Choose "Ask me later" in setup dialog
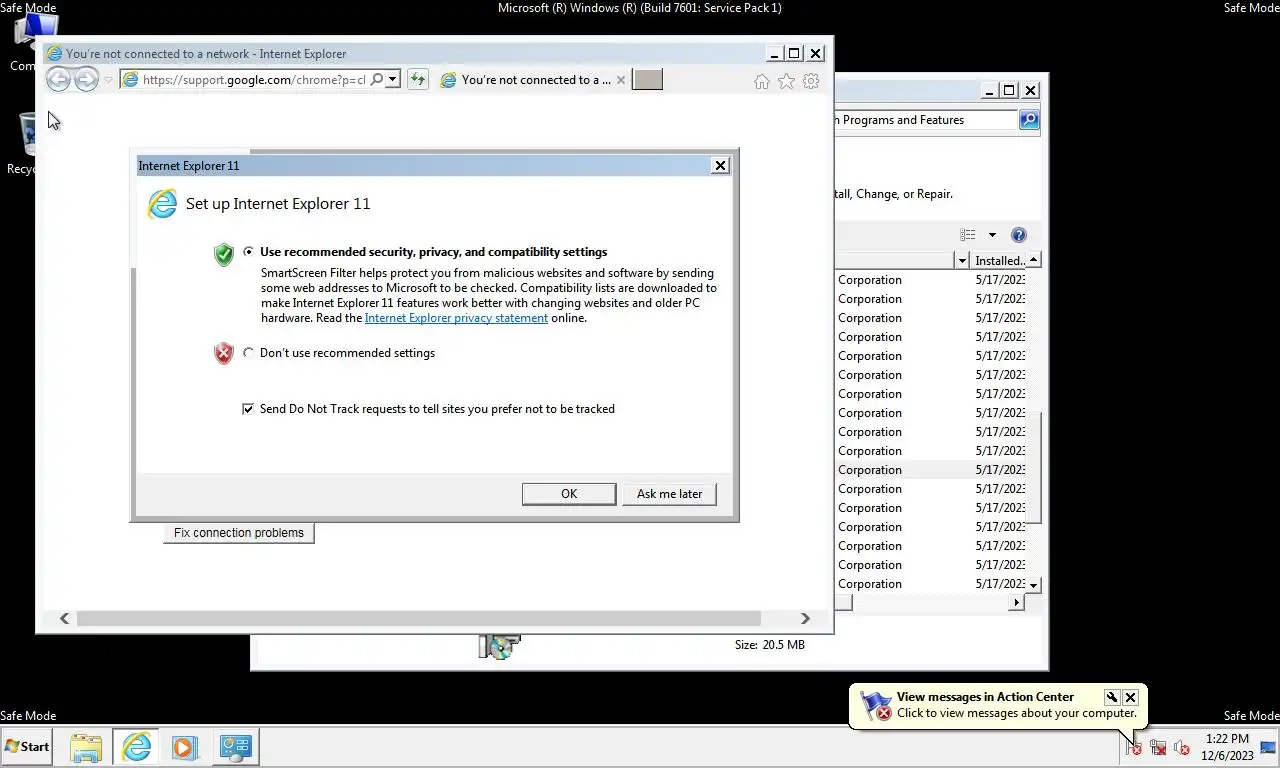This screenshot has height=768, width=1280. pyautogui.click(x=669, y=494)
